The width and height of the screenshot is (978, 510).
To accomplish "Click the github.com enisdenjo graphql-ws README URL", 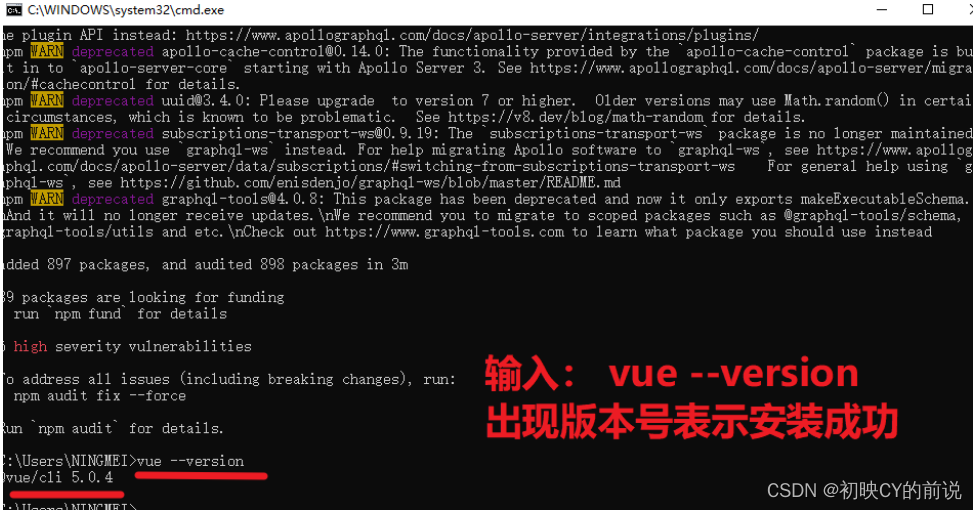I will 370,183.
